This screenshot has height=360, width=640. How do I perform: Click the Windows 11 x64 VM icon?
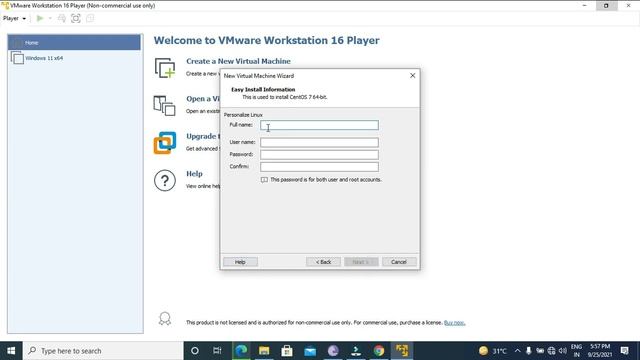click(17, 58)
